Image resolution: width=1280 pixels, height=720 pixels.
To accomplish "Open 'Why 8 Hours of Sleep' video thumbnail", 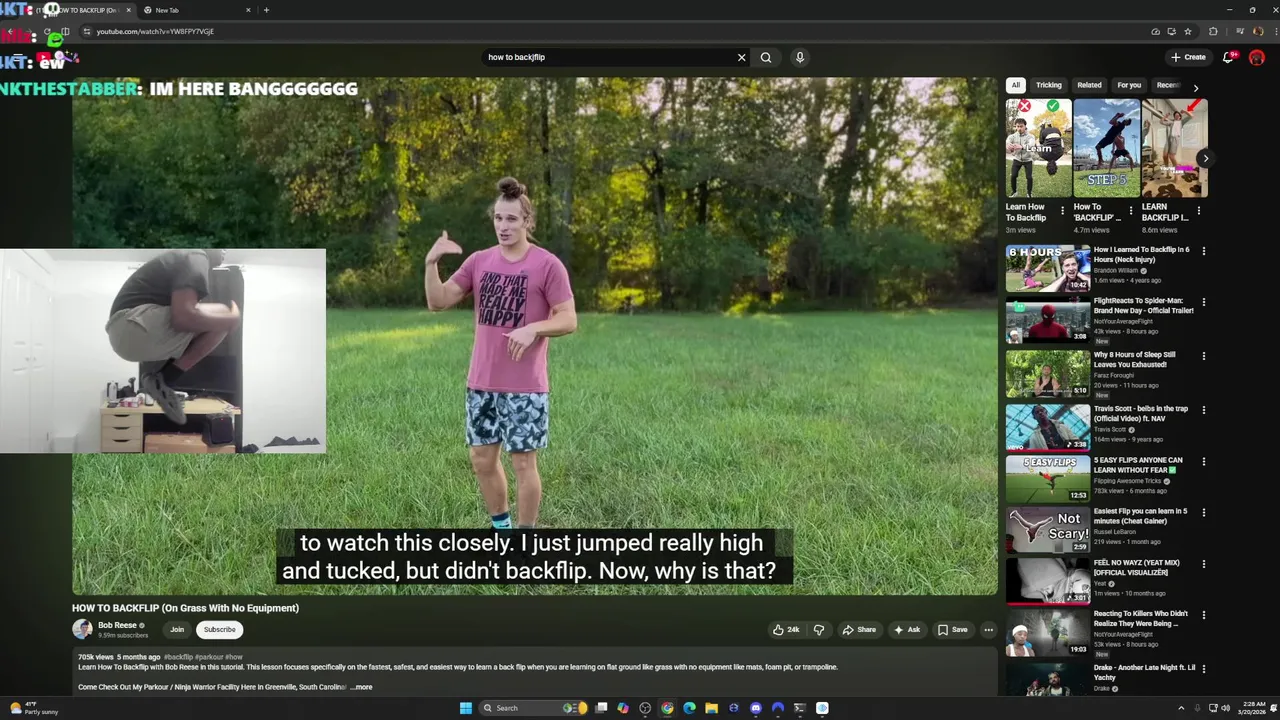I will [1048, 373].
